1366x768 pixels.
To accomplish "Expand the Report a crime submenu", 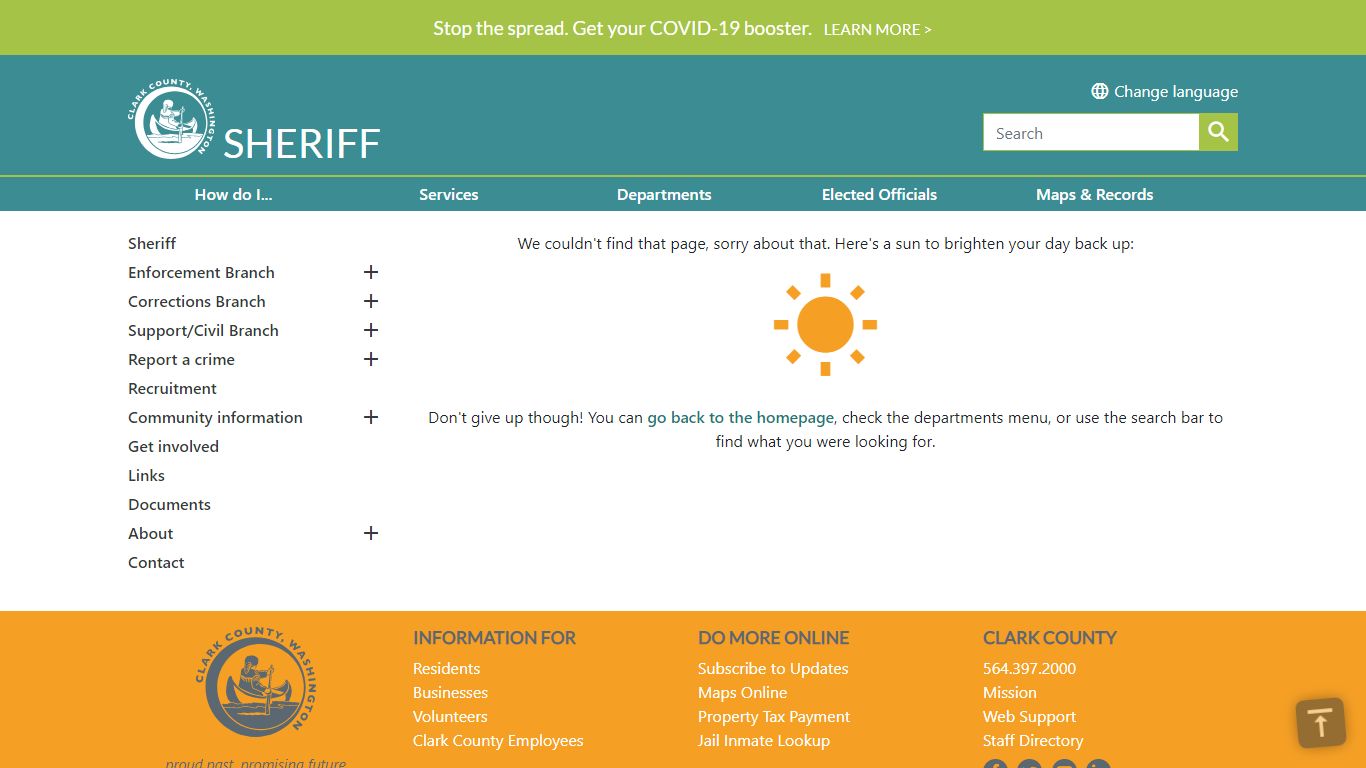I will click(371, 359).
